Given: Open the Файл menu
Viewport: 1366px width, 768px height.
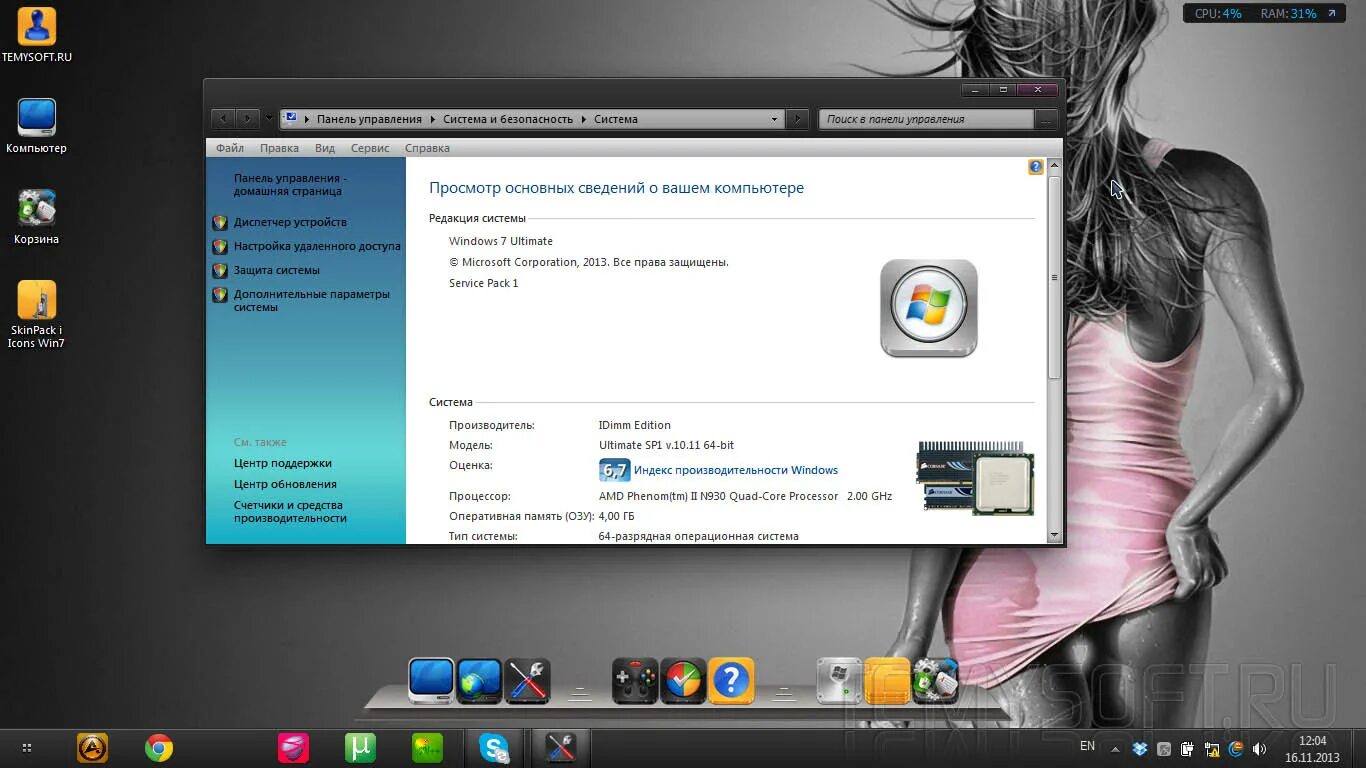Looking at the screenshot, I should [230, 148].
